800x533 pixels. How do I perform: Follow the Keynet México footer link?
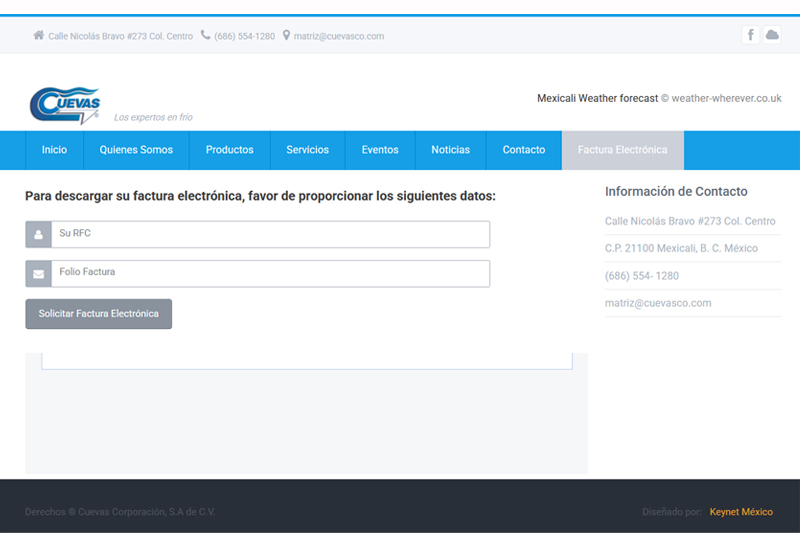click(x=741, y=512)
